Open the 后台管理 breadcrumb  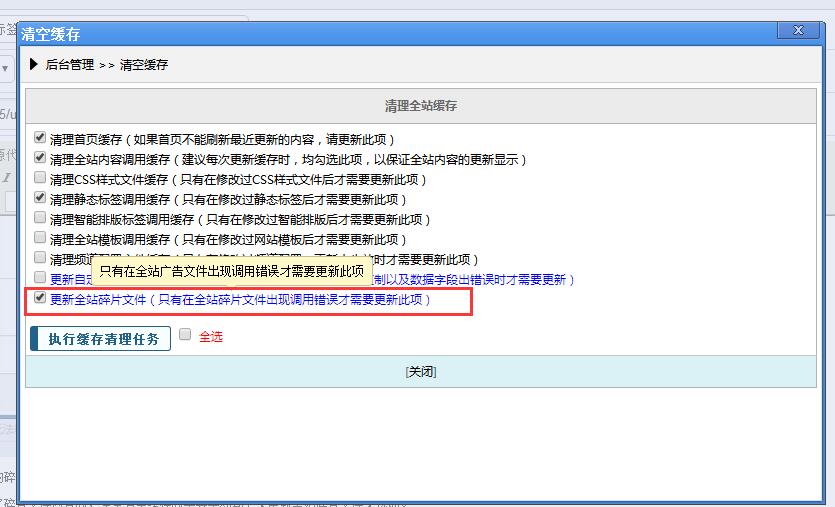[x=70, y=65]
